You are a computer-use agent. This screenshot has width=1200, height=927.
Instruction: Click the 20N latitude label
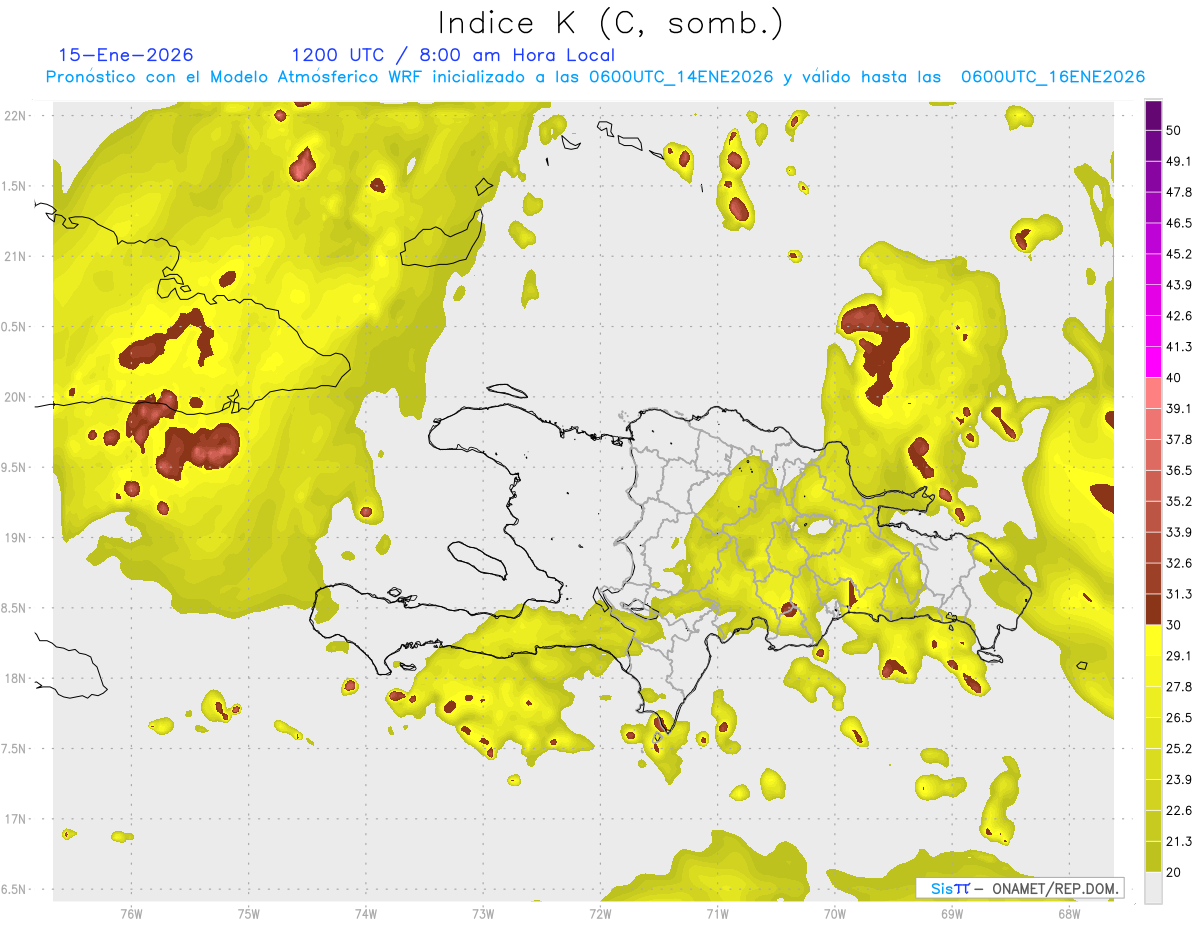[15, 397]
